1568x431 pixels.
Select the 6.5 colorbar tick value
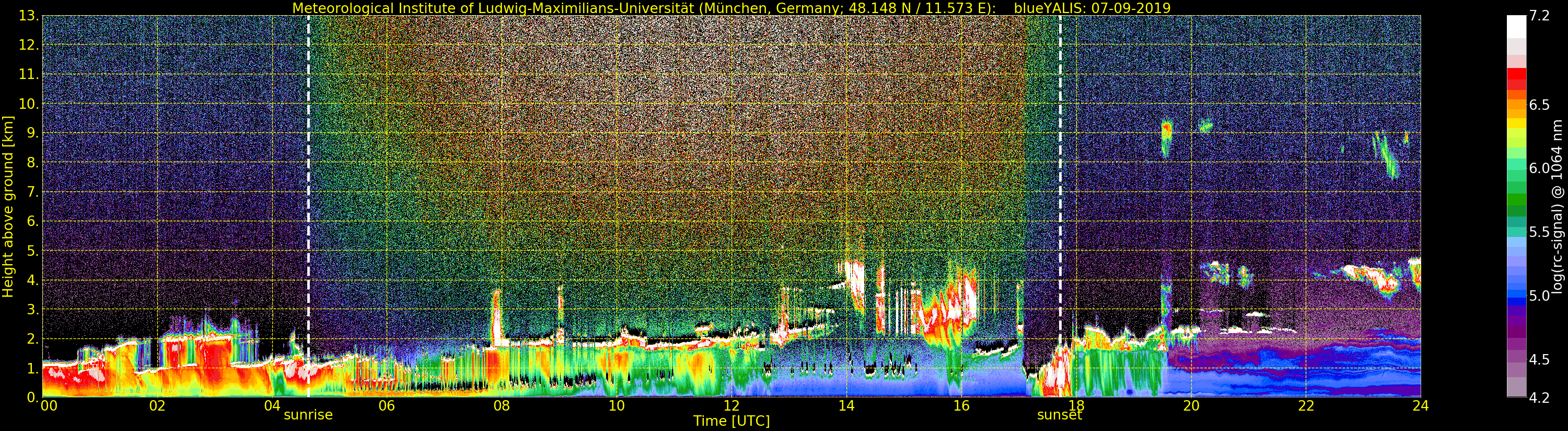click(1539, 105)
